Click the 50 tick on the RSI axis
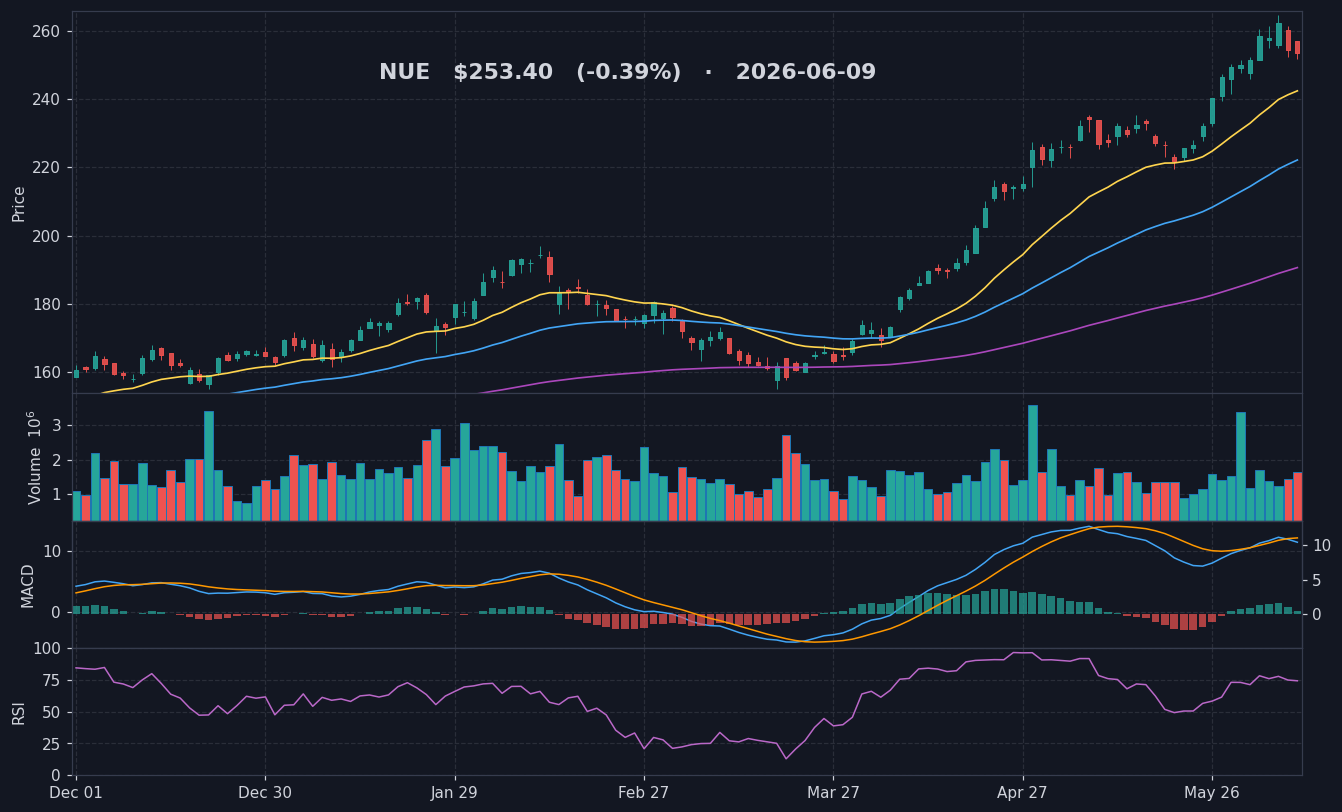The height and width of the screenshot is (812, 1342). pyautogui.click(x=52, y=712)
